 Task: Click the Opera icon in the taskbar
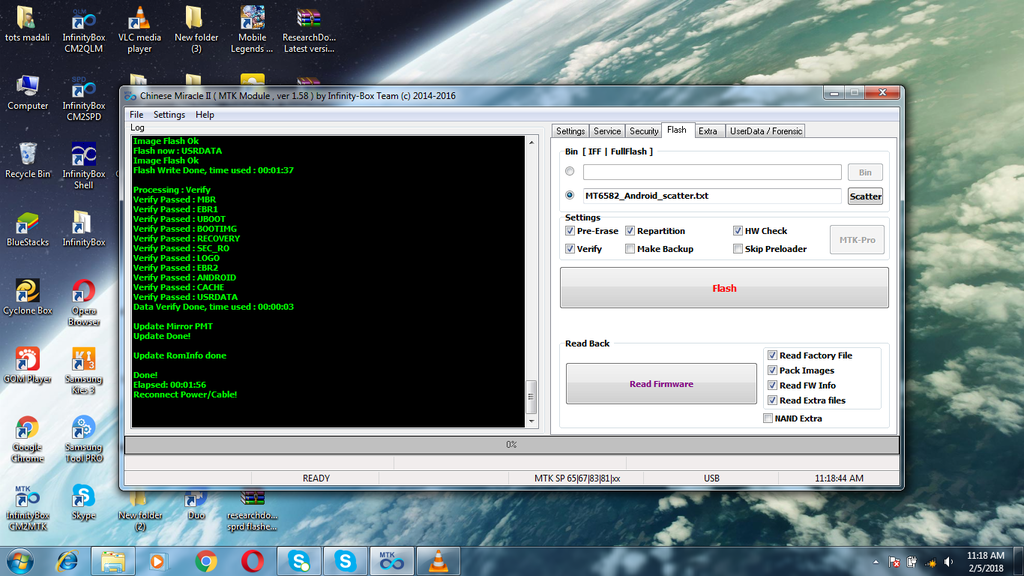253,561
